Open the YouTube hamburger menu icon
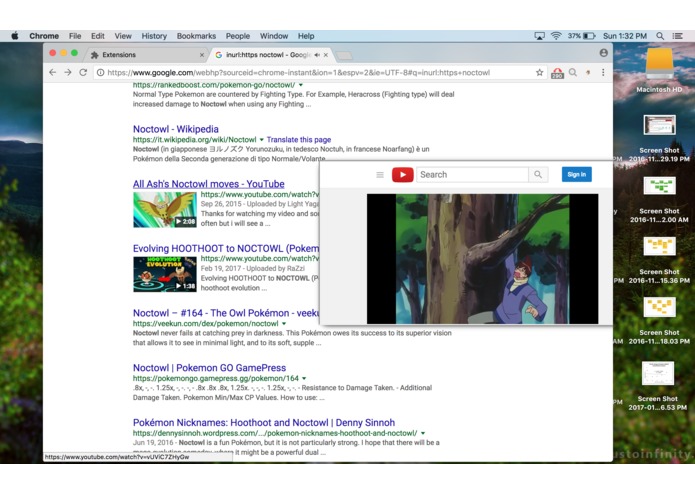The width and height of the screenshot is (695, 494). tap(380, 175)
